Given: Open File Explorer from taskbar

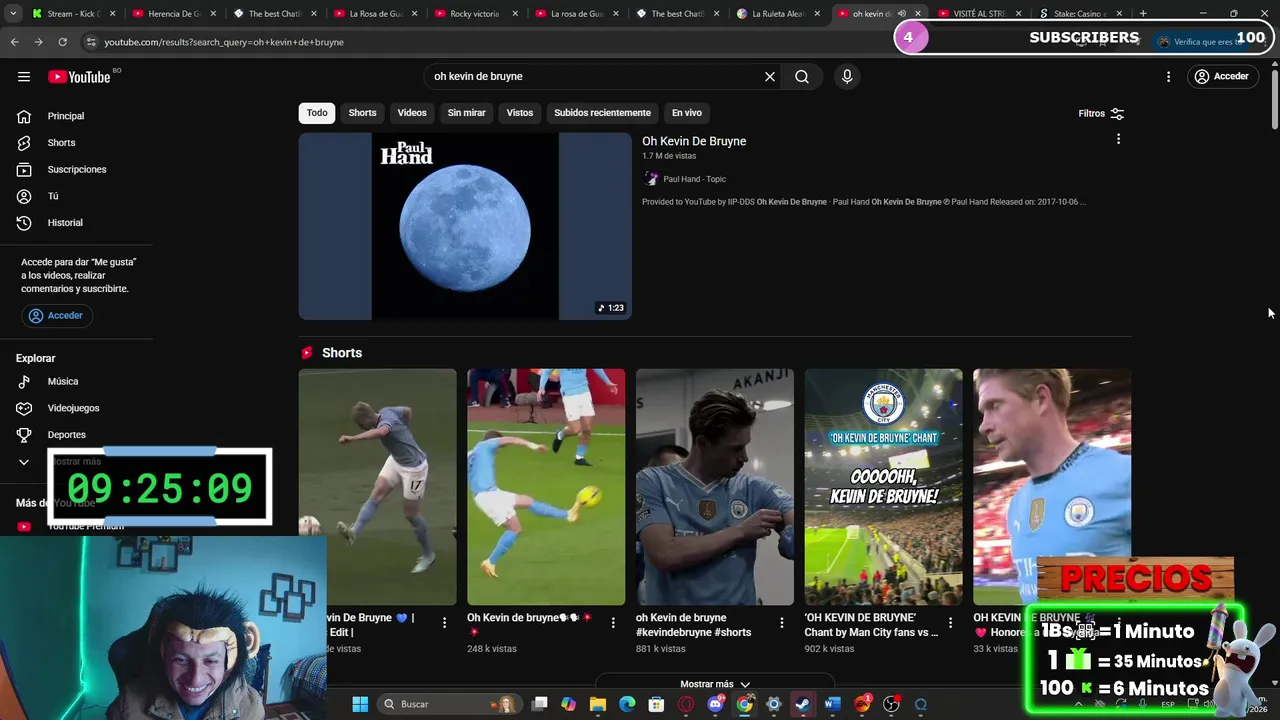Looking at the screenshot, I should [x=598, y=704].
